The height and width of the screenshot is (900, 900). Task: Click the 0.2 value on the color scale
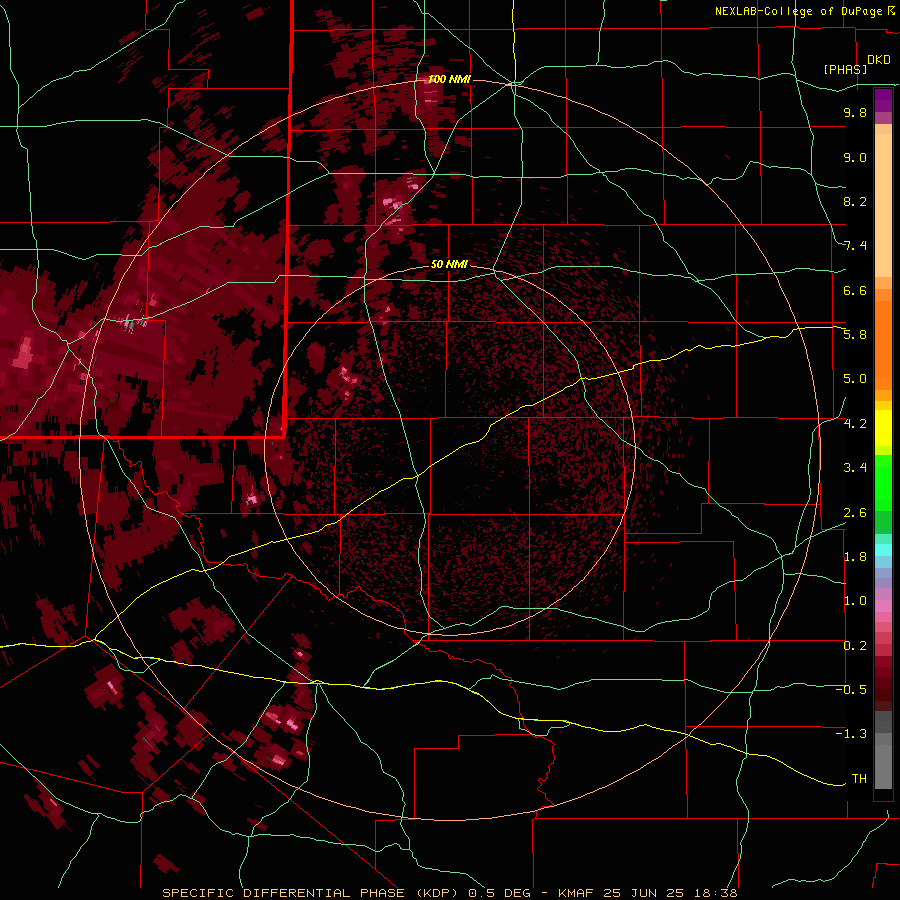[855, 646]
